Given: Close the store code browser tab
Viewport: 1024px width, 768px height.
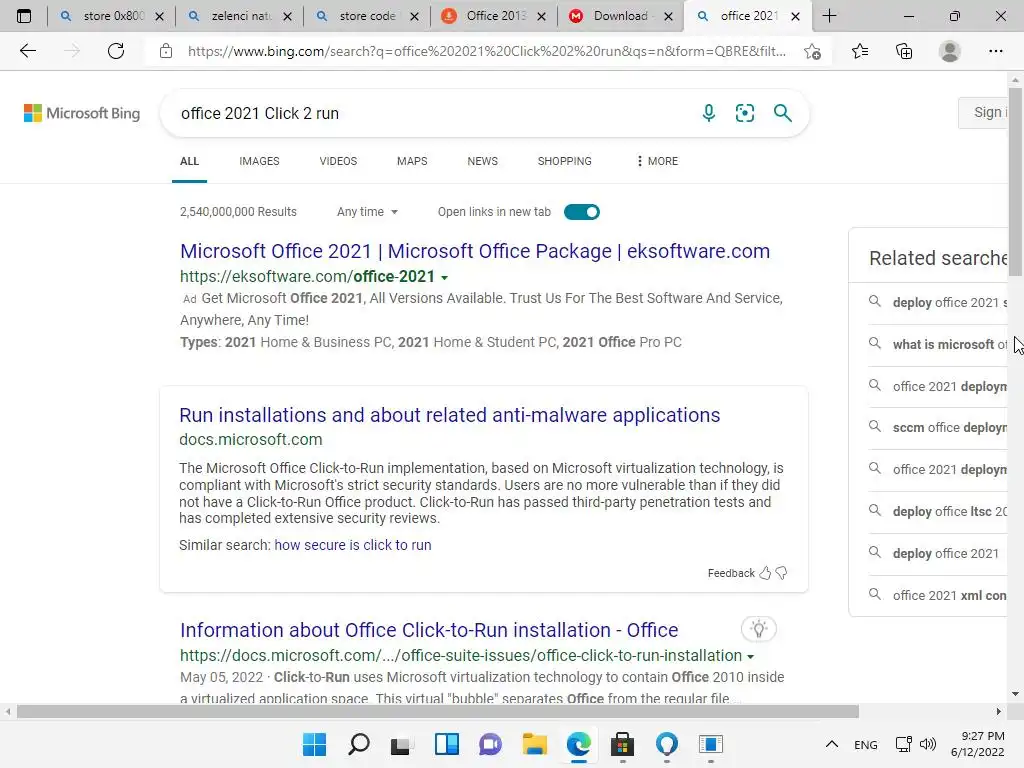Looking at the screenshot, I should pyautogui.click(x=414, y=16).
